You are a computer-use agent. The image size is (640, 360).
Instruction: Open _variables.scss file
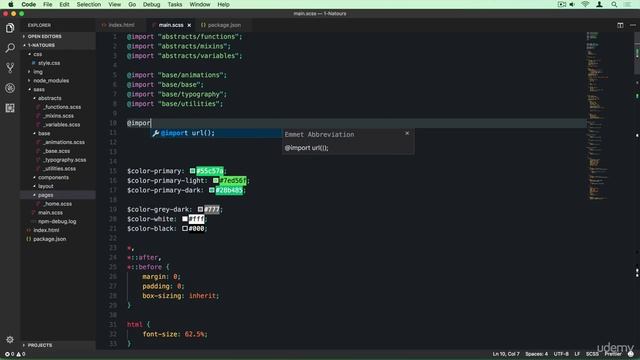tap(61, 125)
